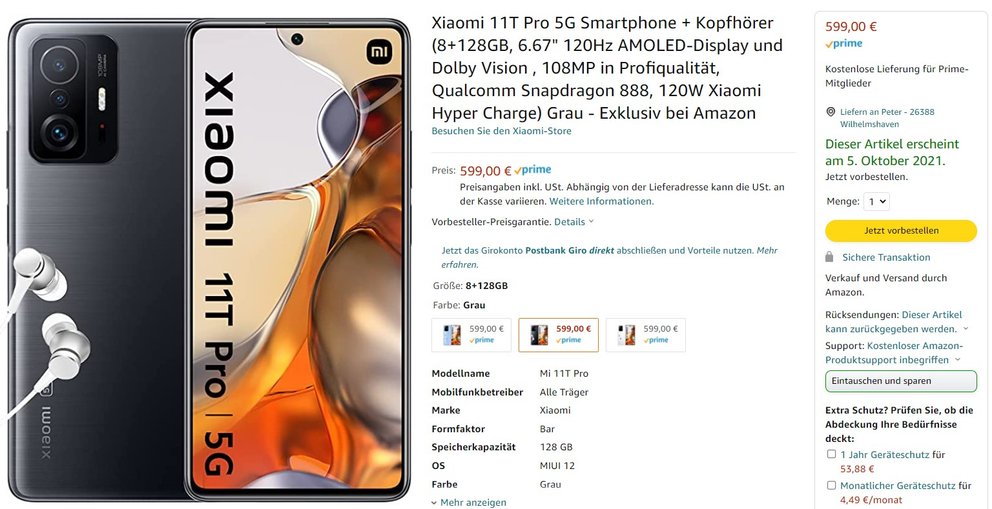
Task: Expand Mehr anzeigen under the specifications
Action: [469, 503]
